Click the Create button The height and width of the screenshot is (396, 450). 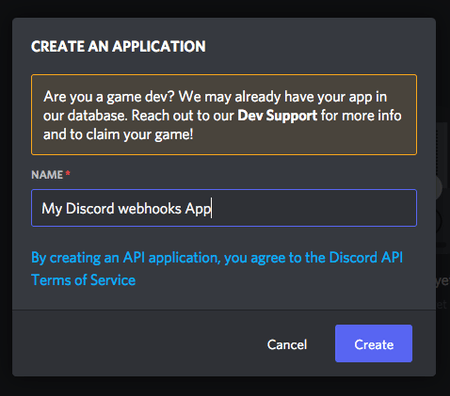pos(373,343)
